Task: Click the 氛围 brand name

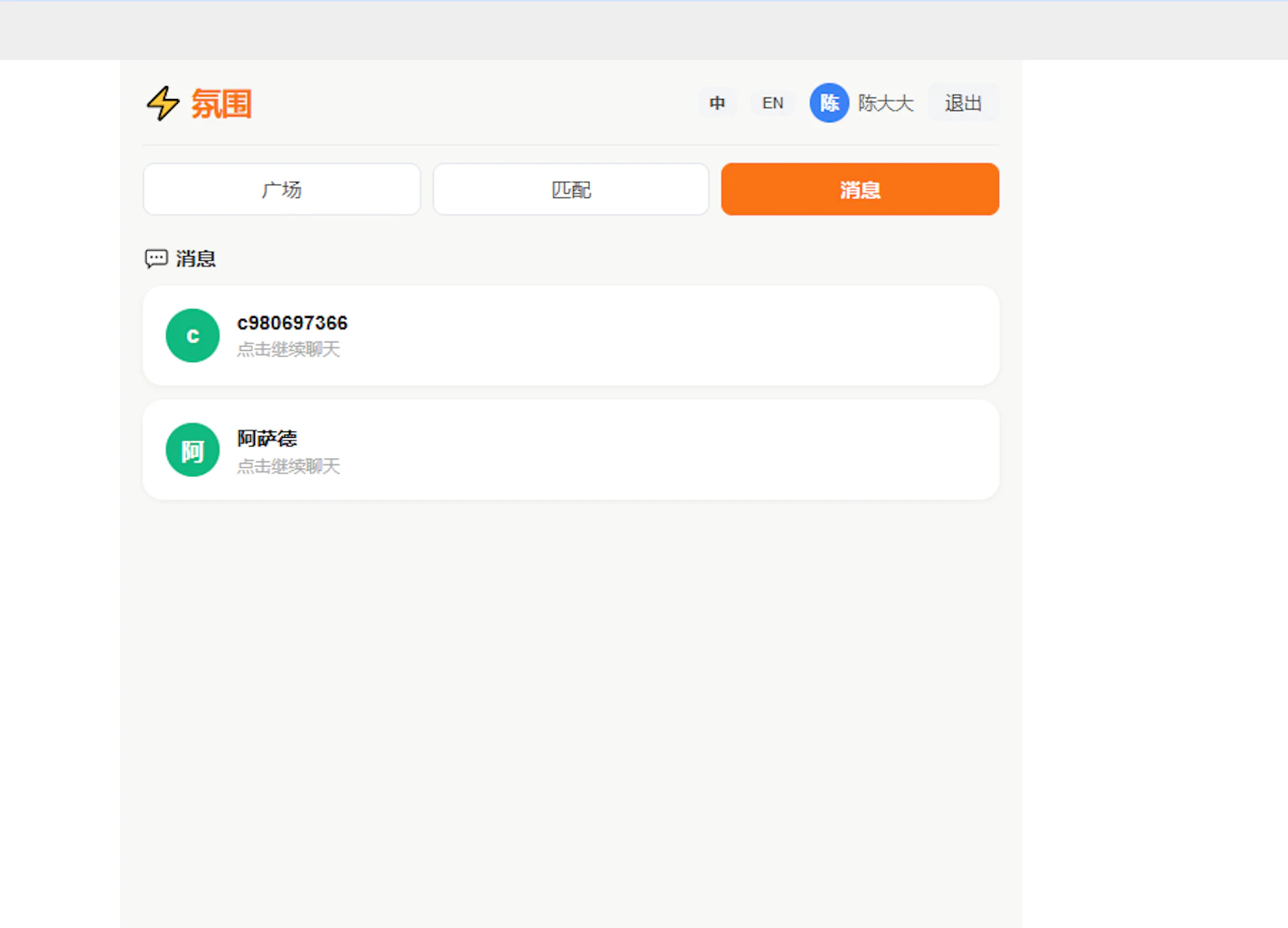Action: click(221, 104)
